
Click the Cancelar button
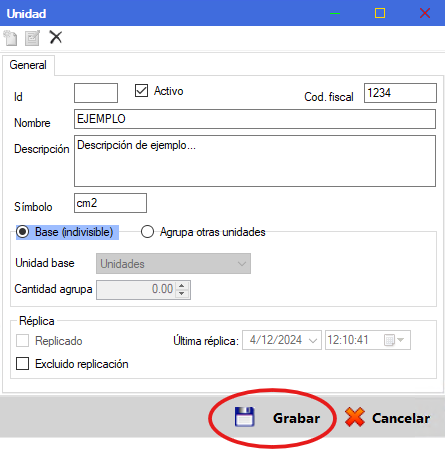pos(387,418)
